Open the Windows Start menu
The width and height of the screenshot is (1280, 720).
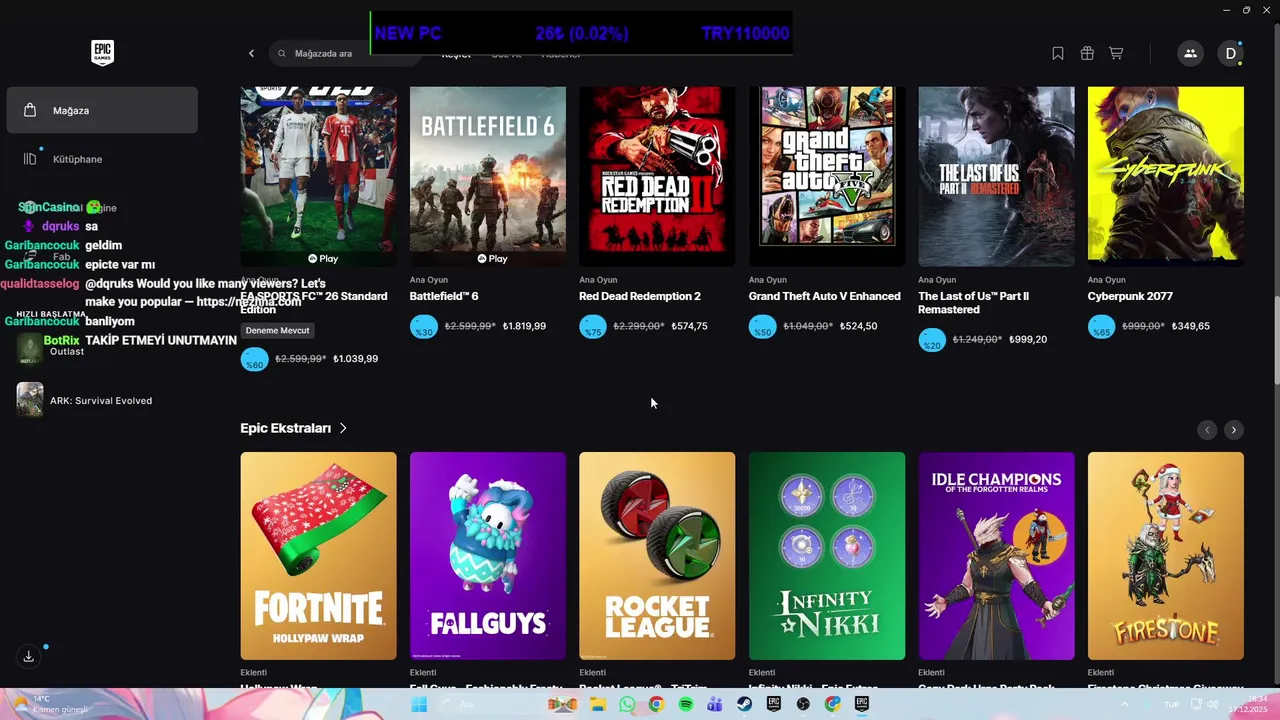point(419,704)
